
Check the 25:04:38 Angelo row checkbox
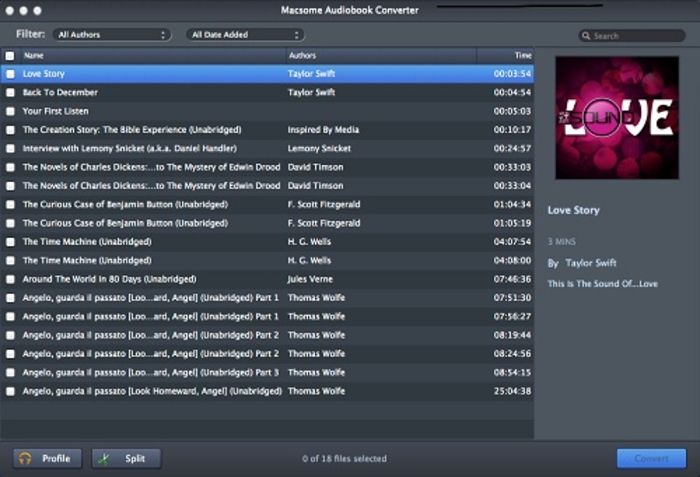click(10, 392)
